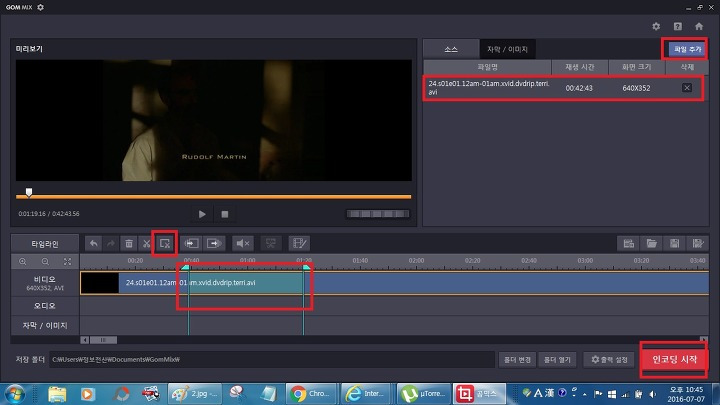Screen dimensions: 720x405
Task: Zoom out of the timeline
Action: click(x=45, y=262)
